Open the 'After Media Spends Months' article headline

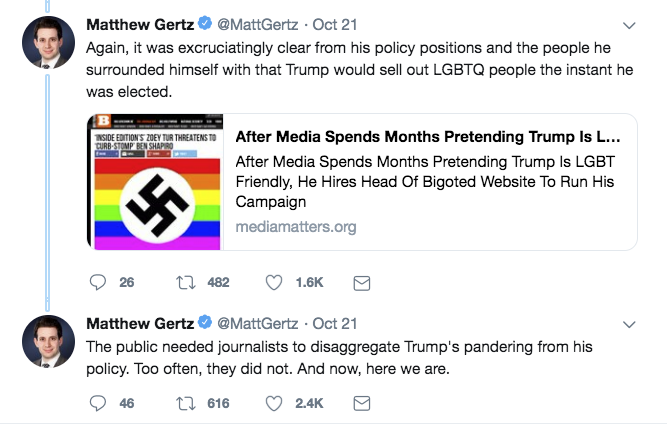pos(427,136)
